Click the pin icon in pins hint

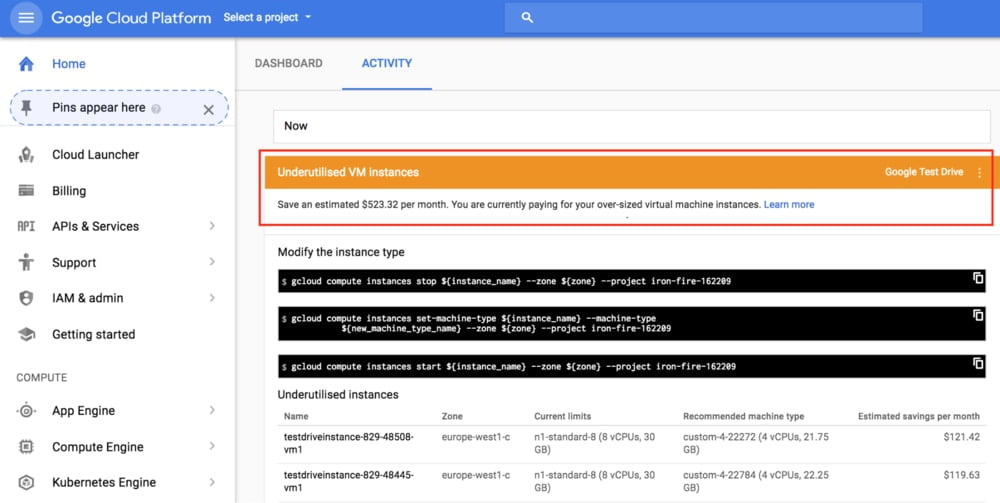point(26,108)
